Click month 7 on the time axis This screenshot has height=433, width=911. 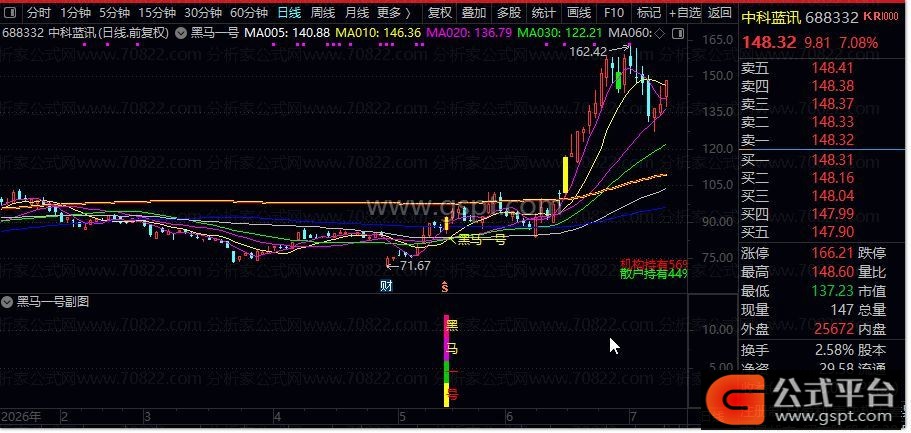[x=633, y=417]
